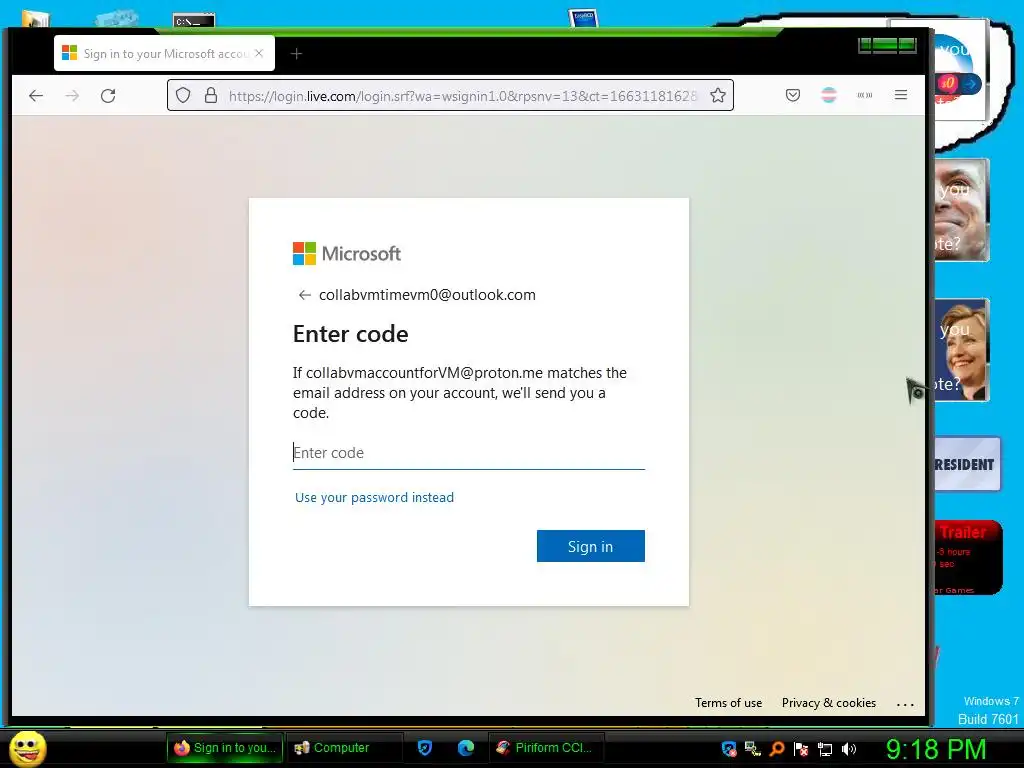Click the email collabvmtimevm0@outlook.com text
The width and height of the screenshot is (1024, 768).
(x=427, y=295)
